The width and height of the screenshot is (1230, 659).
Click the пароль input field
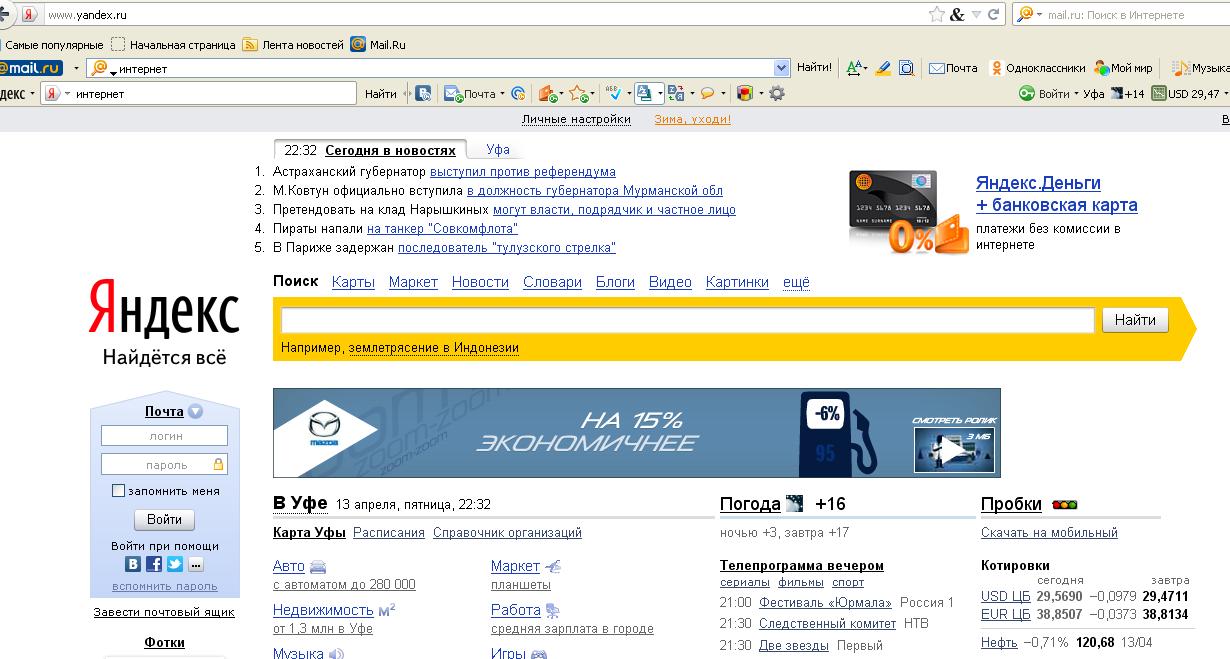[164, 464]
